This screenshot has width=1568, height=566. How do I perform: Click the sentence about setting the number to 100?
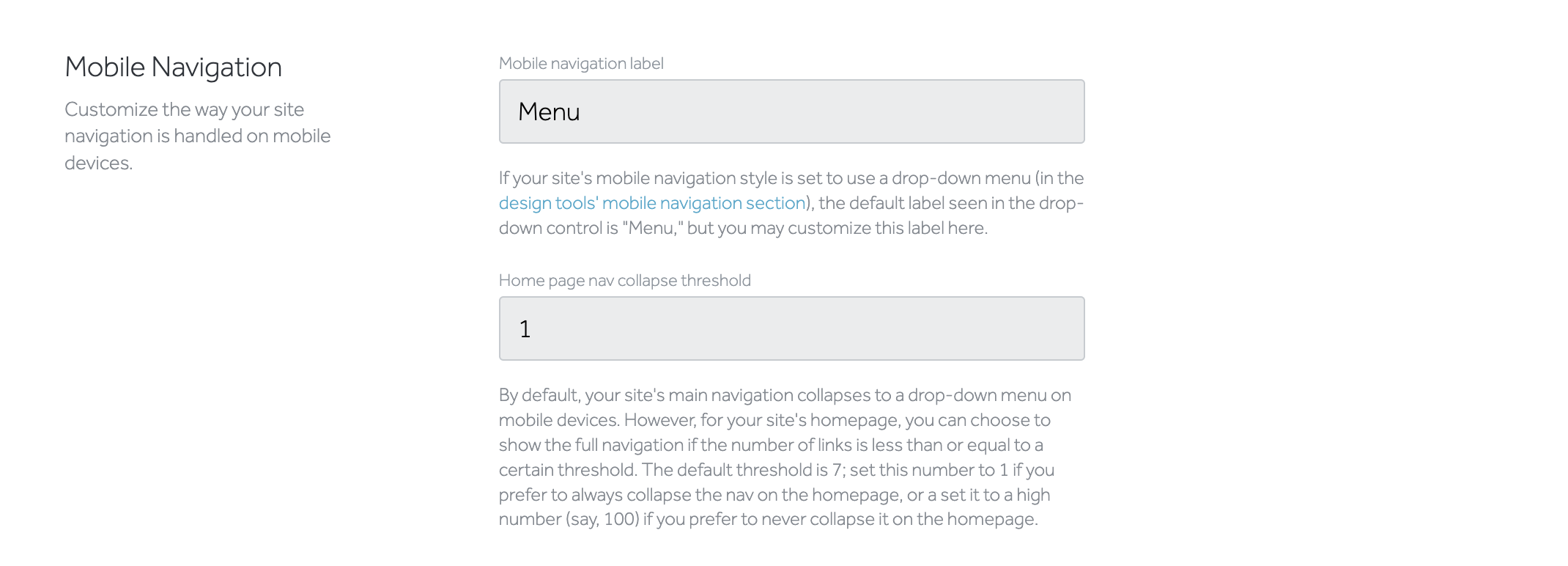click(x=769, y=519)
